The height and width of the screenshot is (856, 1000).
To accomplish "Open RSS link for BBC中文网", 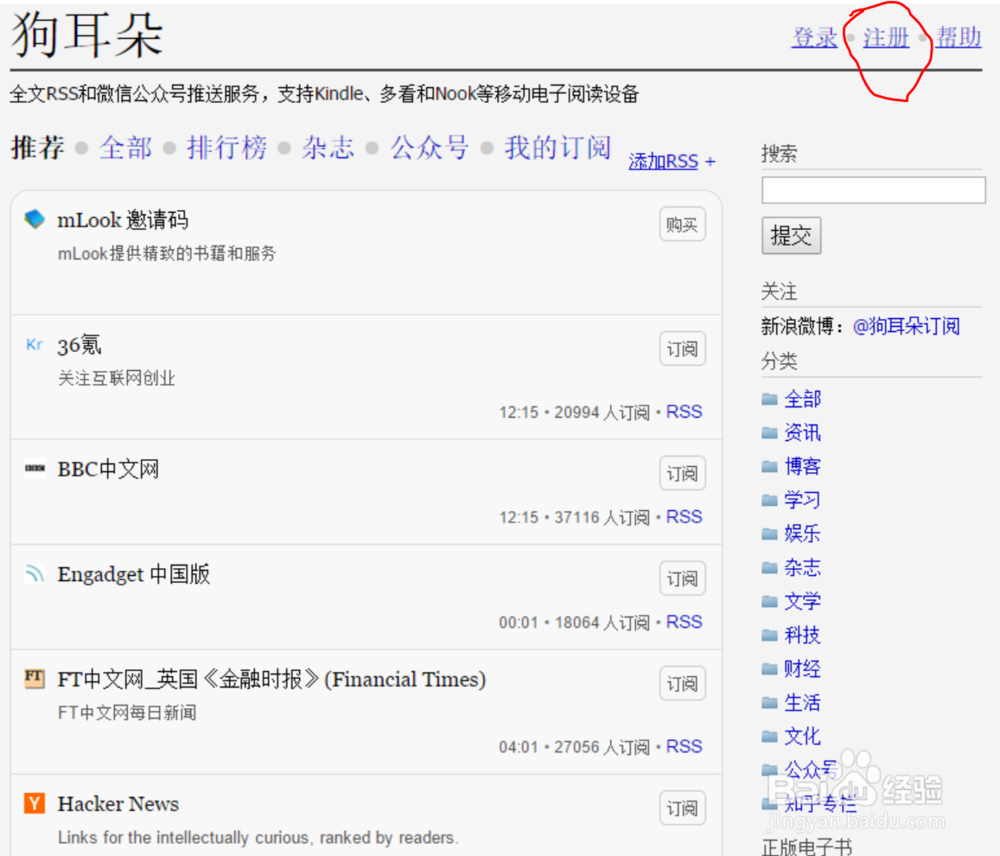I will click(684, 517).
